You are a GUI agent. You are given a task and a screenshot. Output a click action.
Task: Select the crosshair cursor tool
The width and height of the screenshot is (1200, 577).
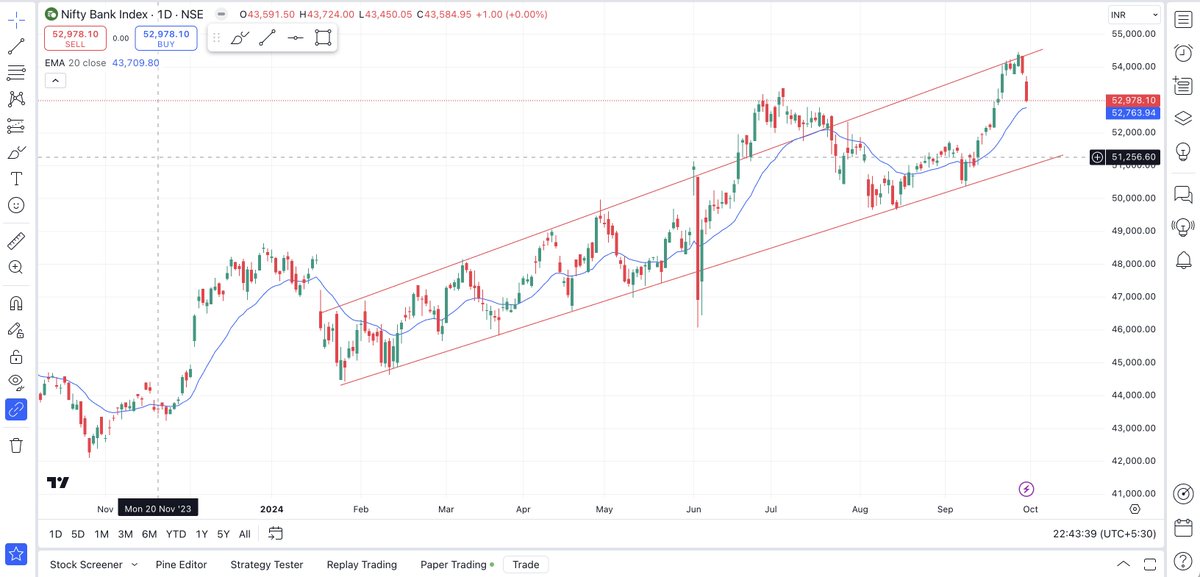tap(16, 20)
